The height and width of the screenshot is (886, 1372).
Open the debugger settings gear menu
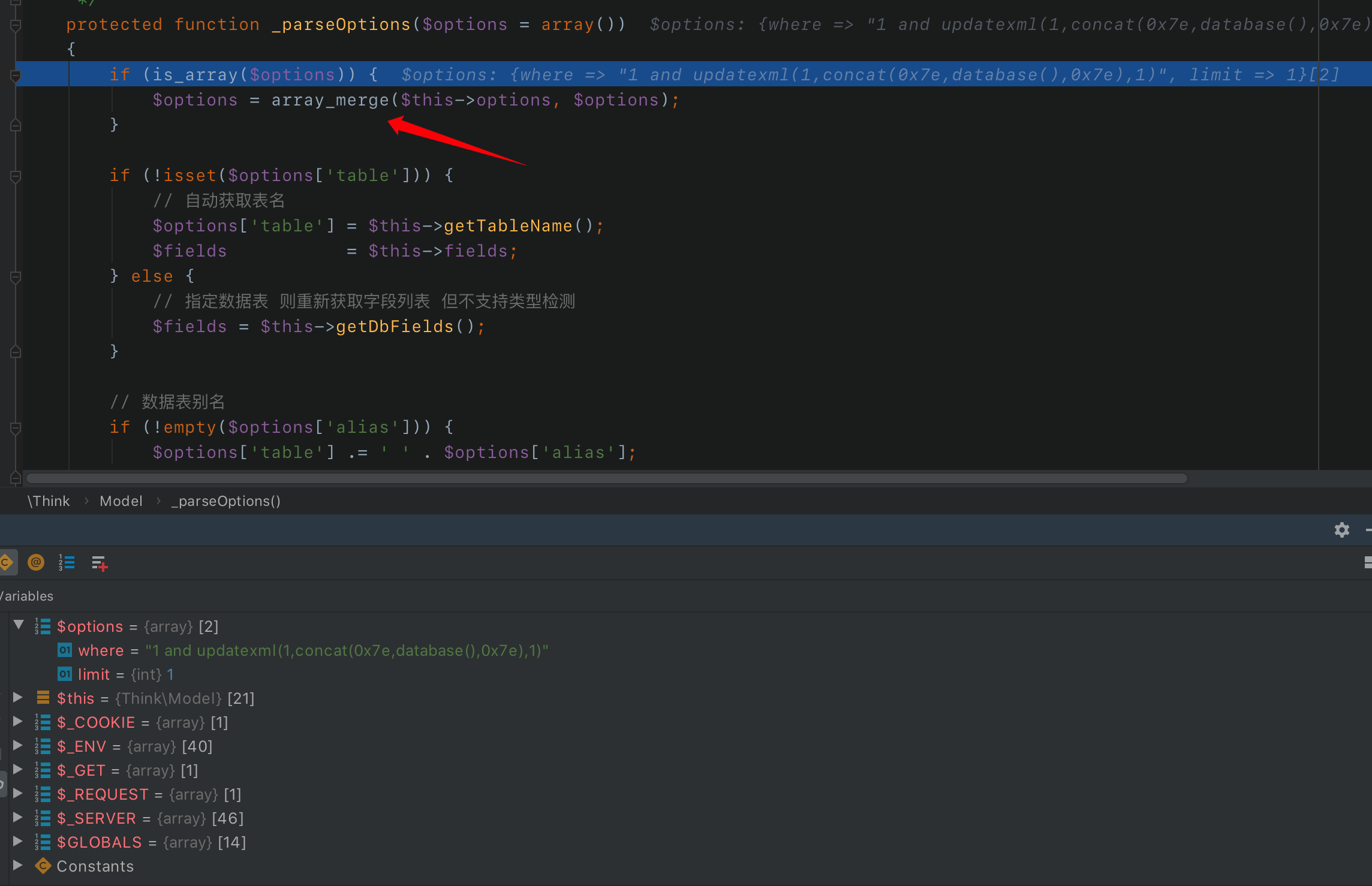(x=1342, y=530)
